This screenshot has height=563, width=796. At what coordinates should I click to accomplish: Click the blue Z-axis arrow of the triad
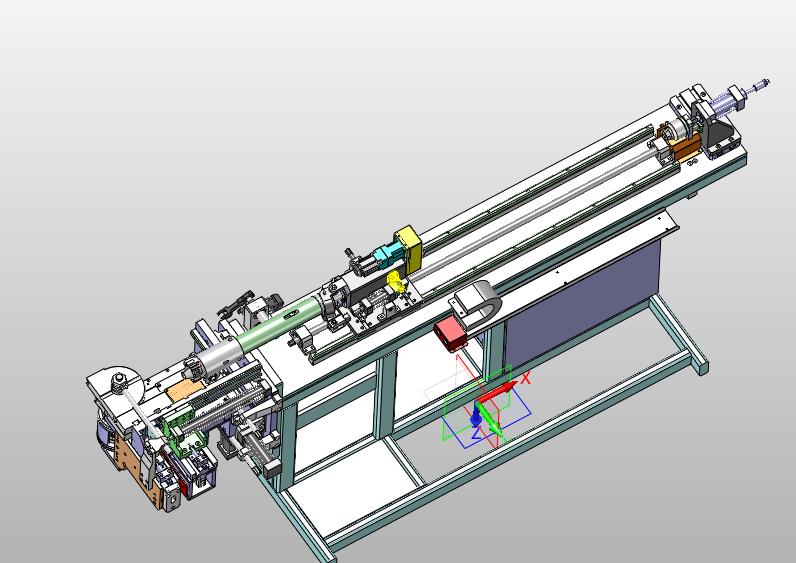coord(476,416)
